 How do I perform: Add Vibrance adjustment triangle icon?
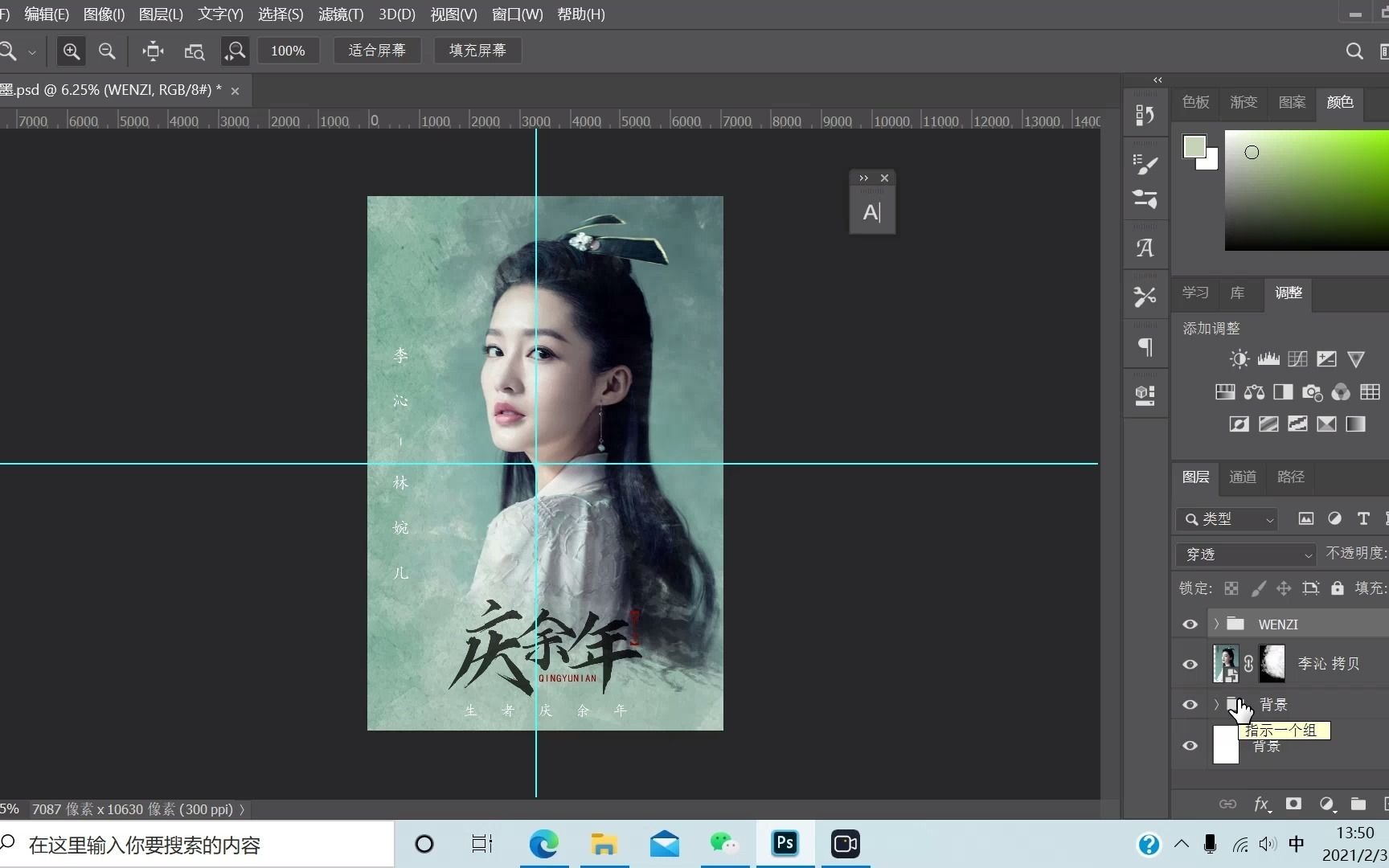click(x=1355, y=359)
